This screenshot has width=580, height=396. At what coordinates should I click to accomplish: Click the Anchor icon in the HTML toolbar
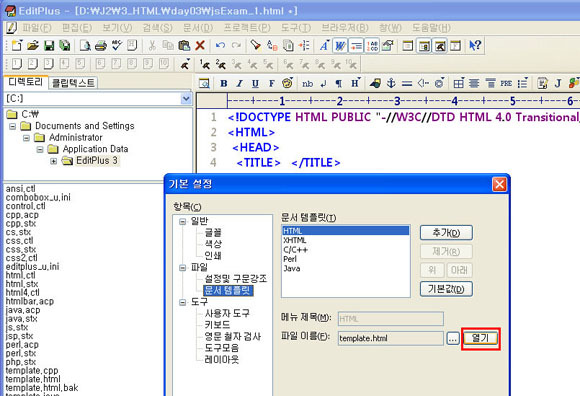pyautogui.click(x=391, y=84)
